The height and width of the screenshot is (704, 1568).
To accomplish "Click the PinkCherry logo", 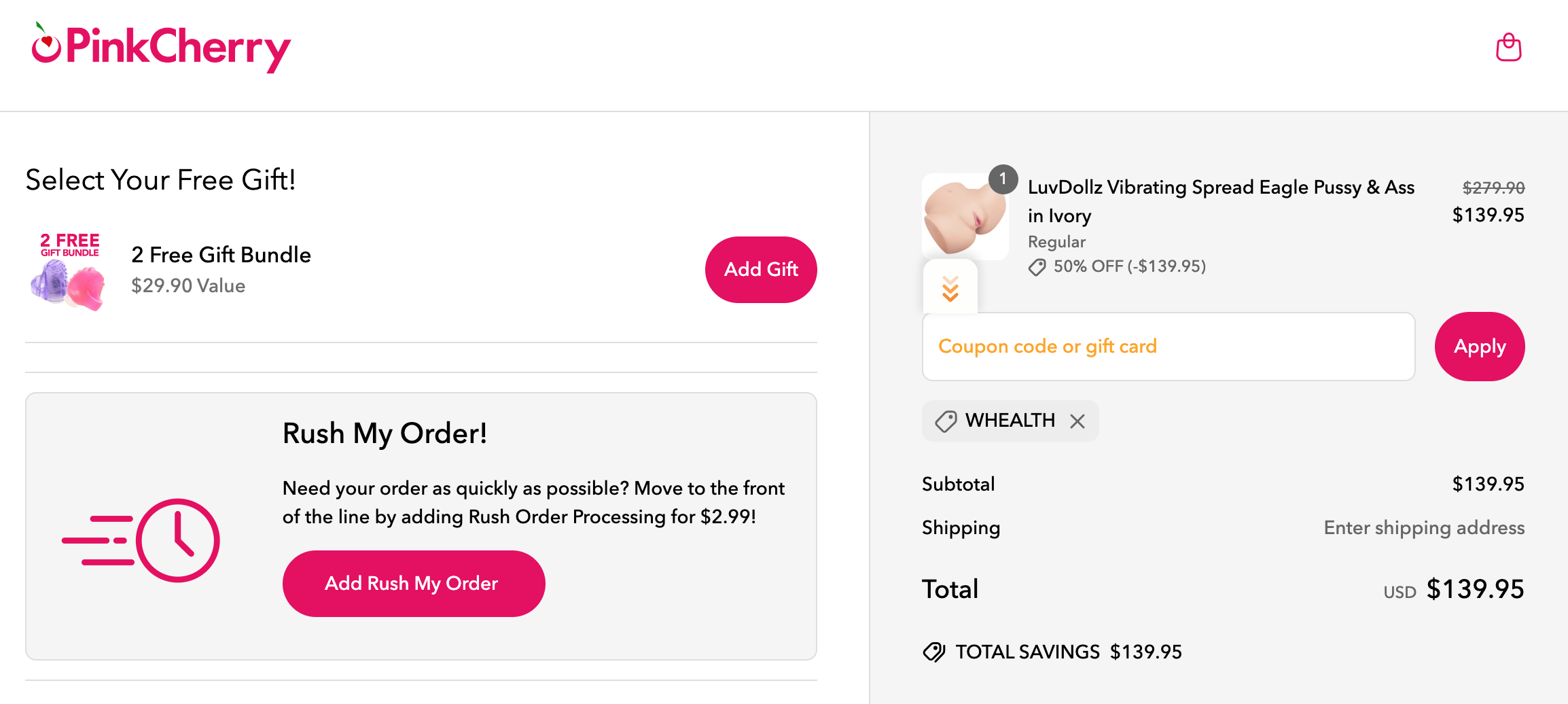I will 162,48.
